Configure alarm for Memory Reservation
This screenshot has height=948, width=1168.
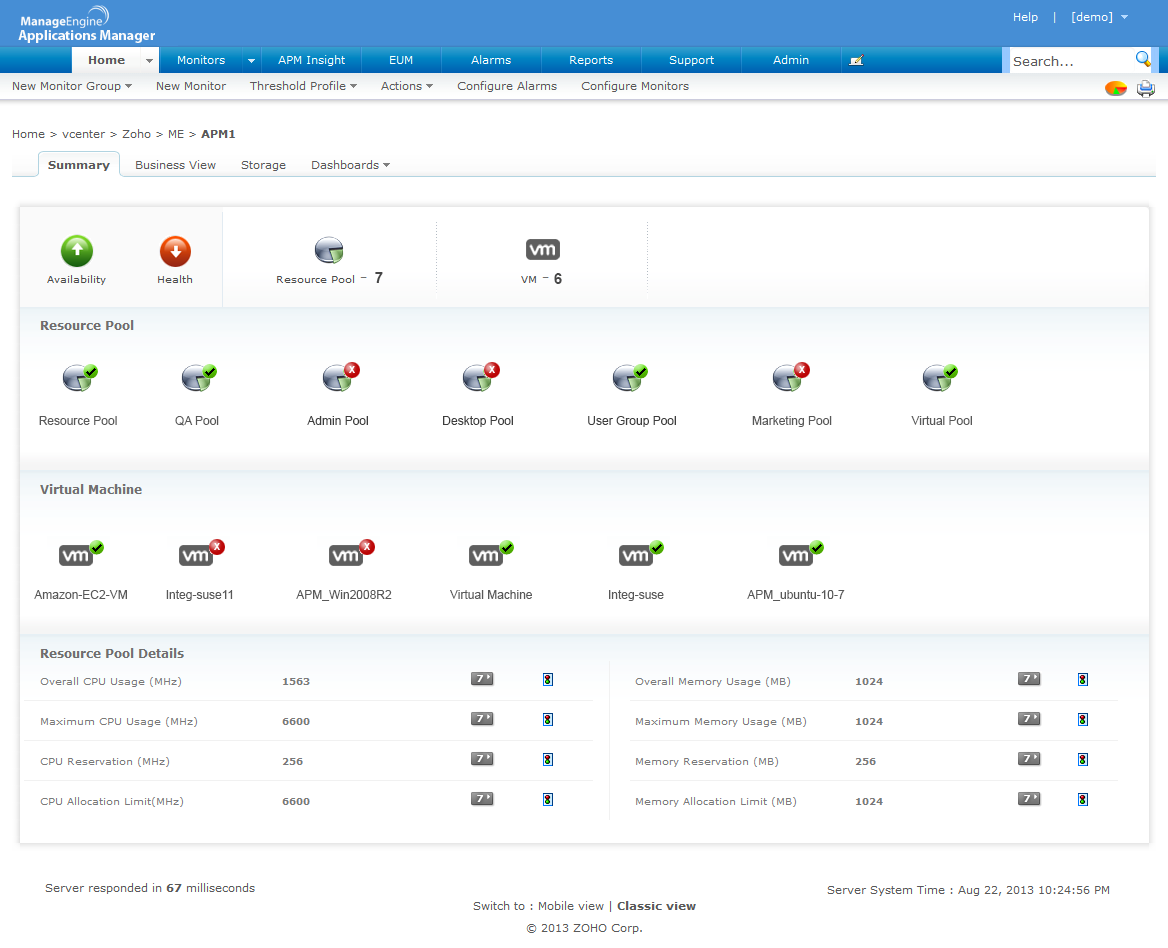[1082, 760]
